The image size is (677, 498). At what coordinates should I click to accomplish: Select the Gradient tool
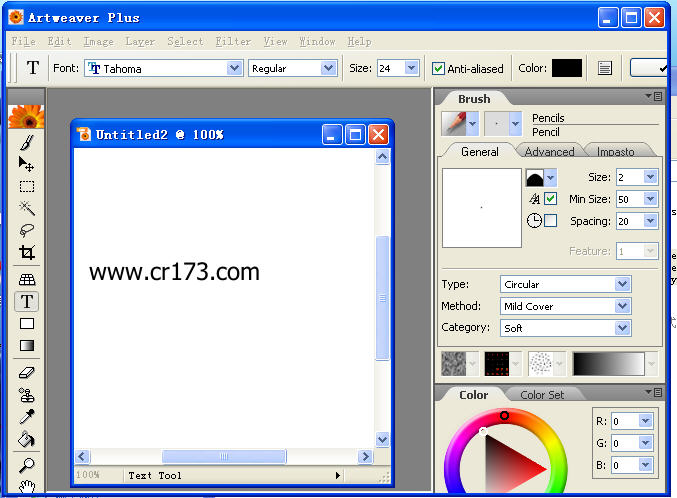click(x=26, y=346)
